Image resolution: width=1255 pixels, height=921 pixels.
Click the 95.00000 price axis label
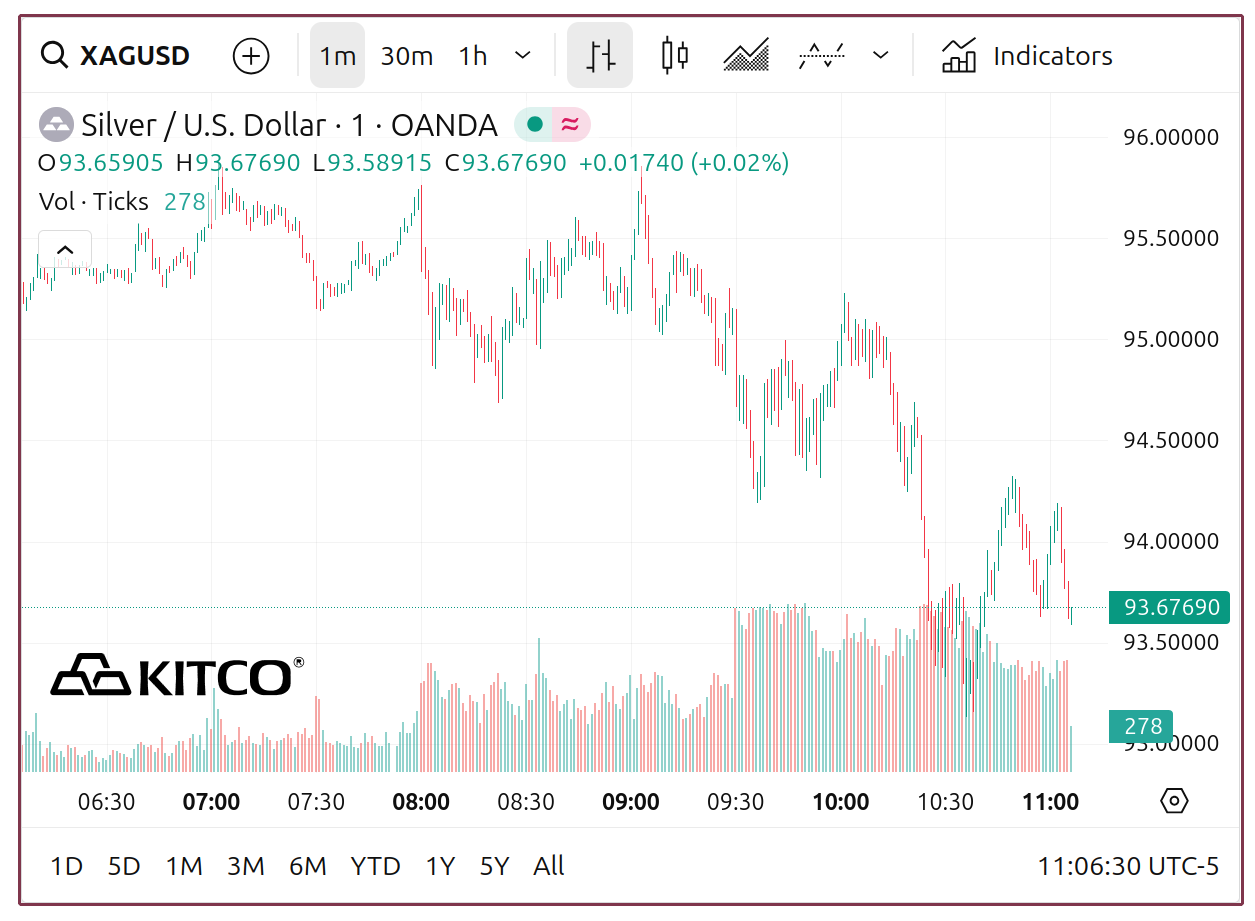point(1171,339)
